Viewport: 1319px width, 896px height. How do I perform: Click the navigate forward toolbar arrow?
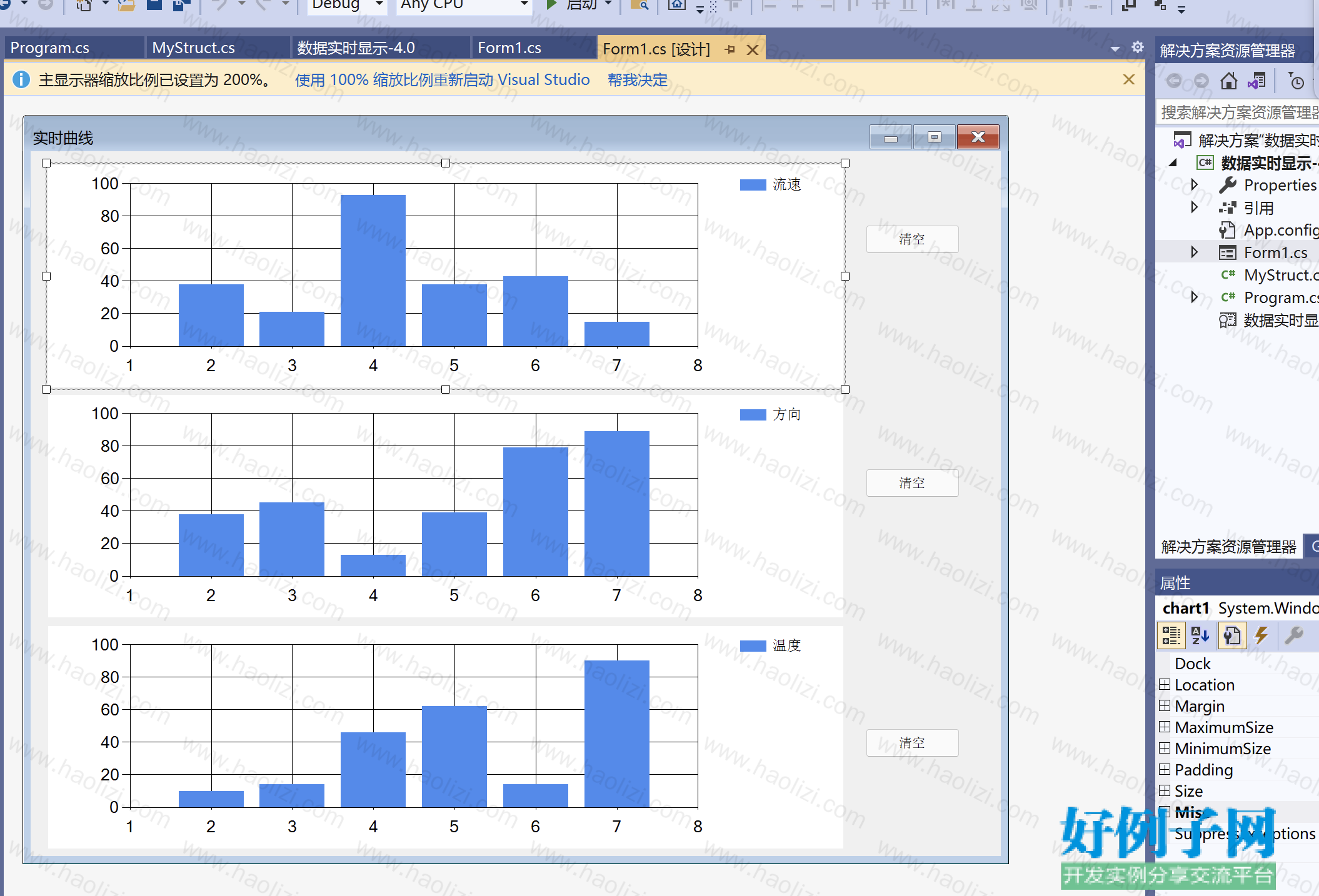pos(45,5)
